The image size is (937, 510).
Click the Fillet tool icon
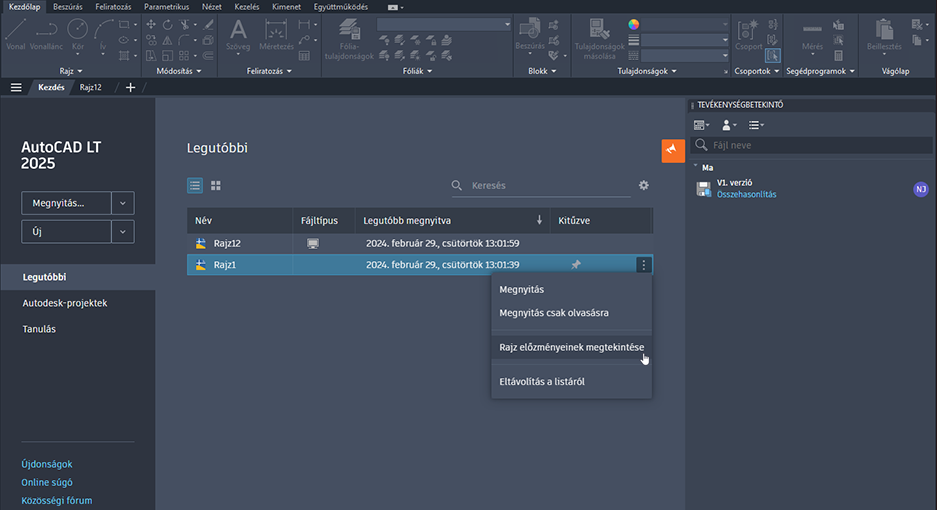pyautogui.click(x=184, y=40)
